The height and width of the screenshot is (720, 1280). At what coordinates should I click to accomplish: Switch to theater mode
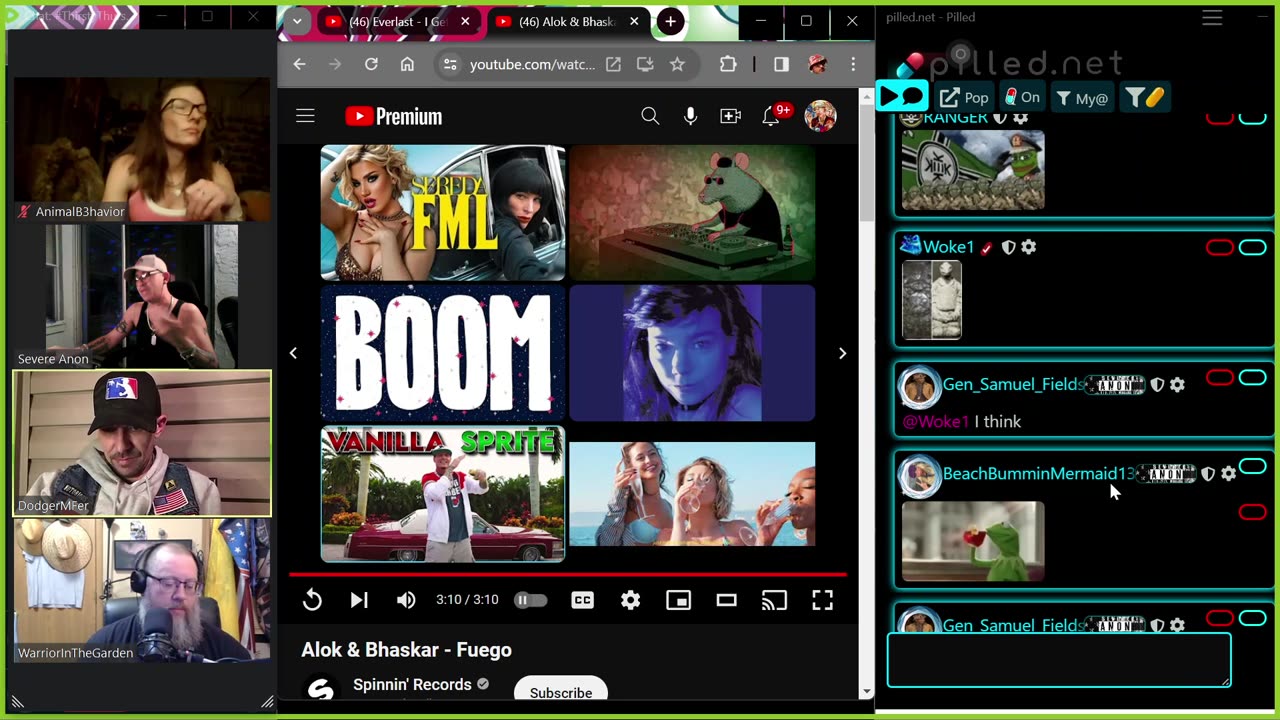pyautogui.click(x=726, y=600)
